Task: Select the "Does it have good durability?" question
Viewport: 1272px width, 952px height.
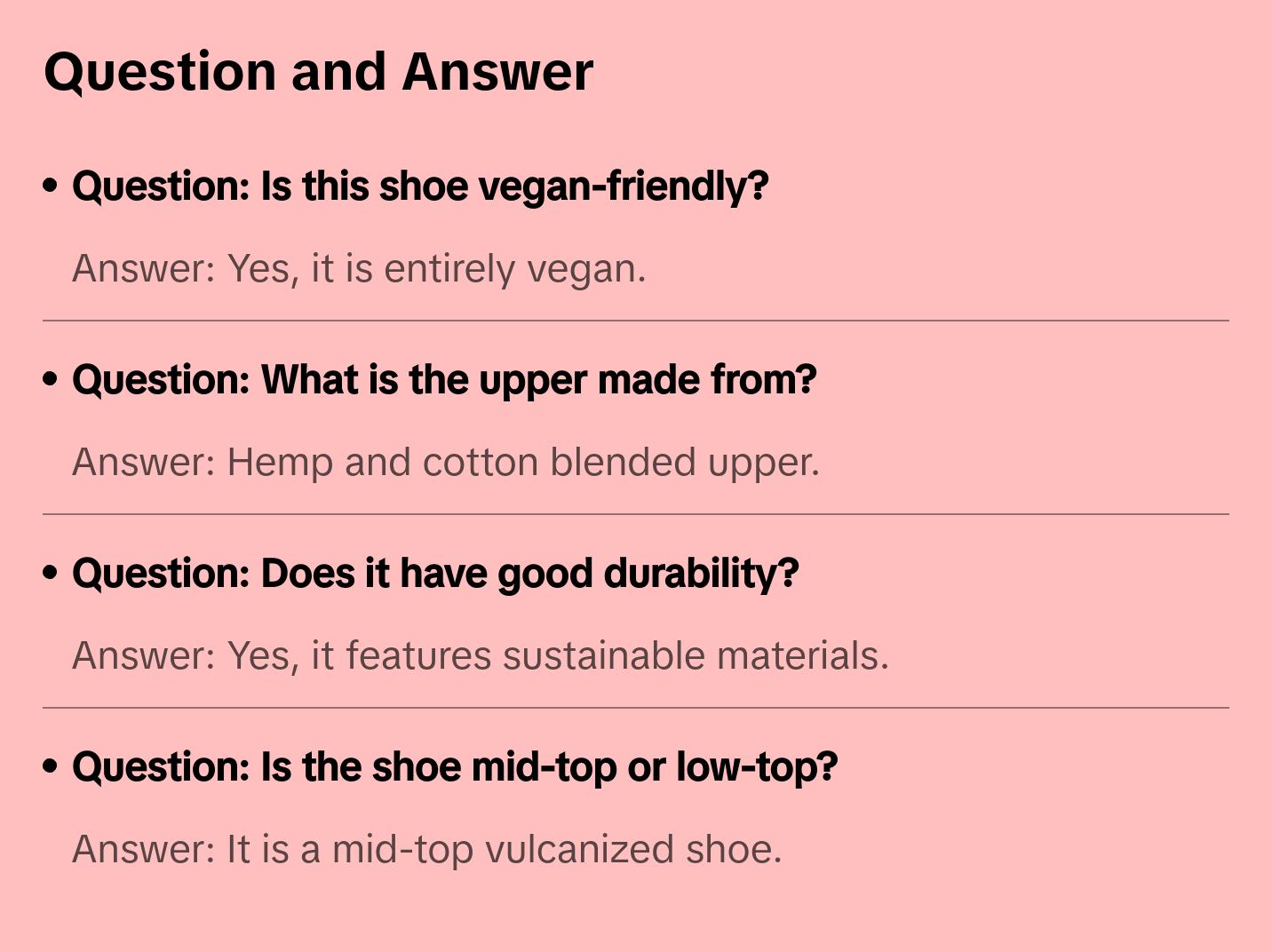Action: pos(435,574)
